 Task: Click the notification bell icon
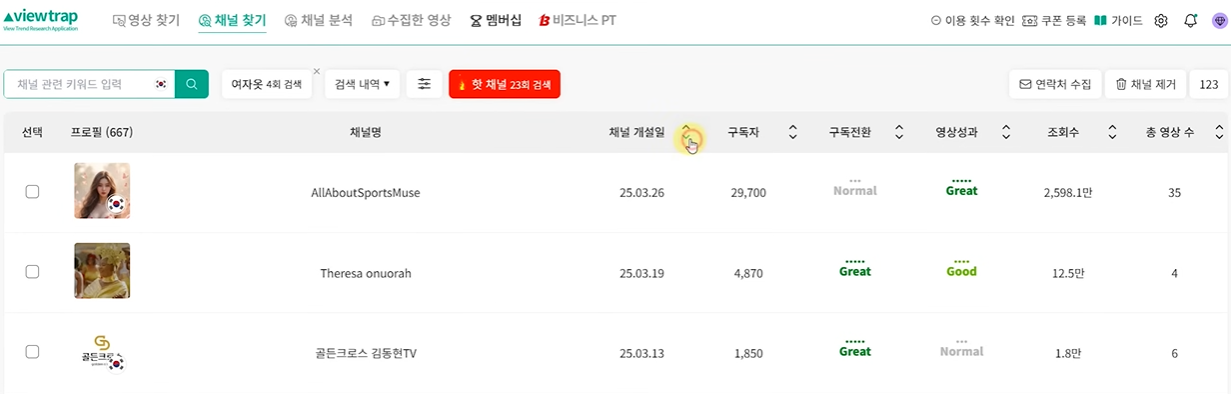pos(1190,20)
